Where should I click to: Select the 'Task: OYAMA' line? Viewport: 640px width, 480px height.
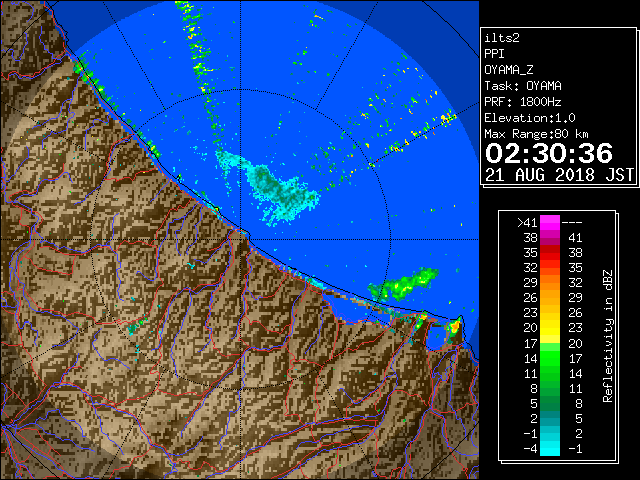coord(523,86)
